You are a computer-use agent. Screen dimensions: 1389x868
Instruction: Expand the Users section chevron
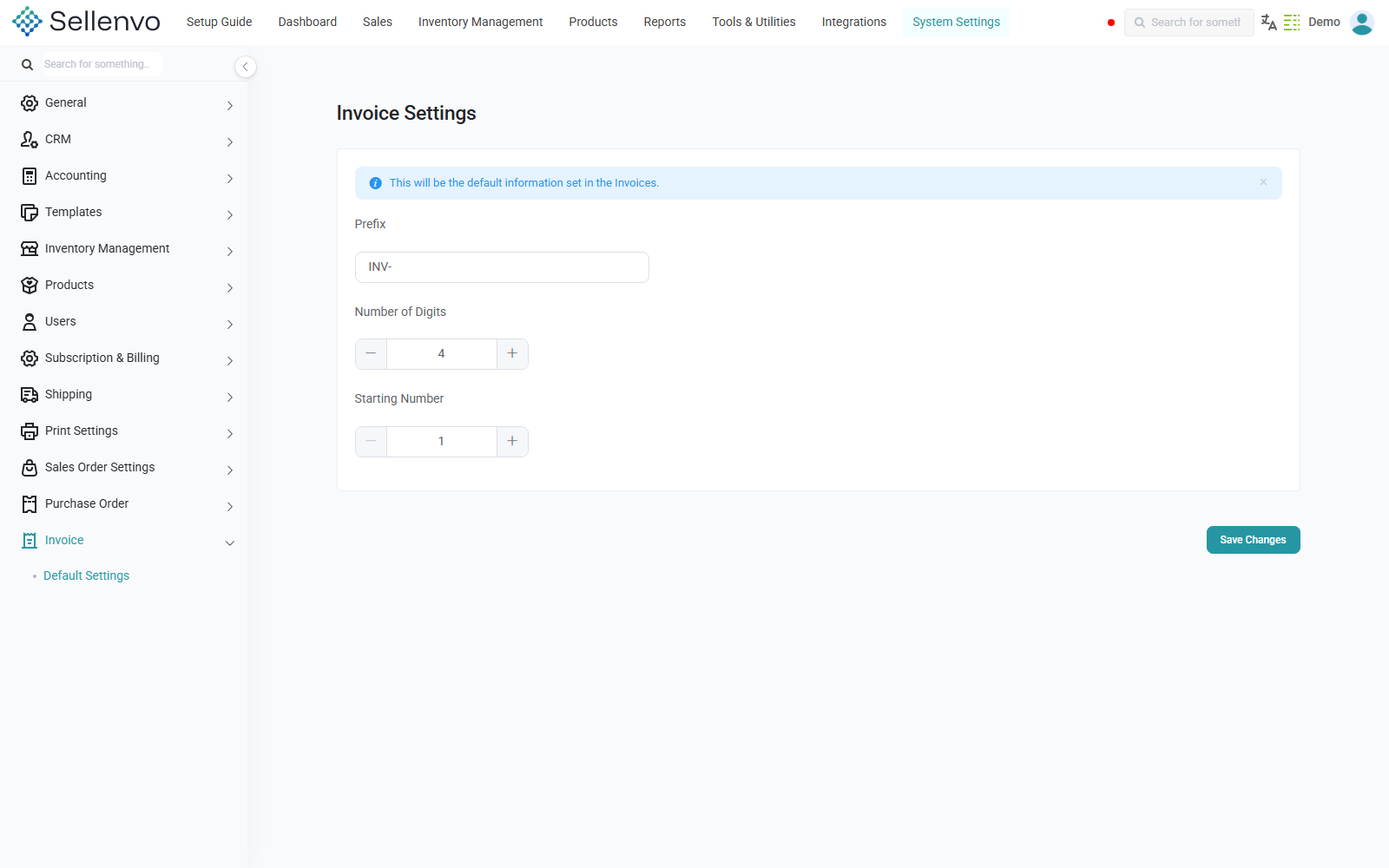click(230, 325)
